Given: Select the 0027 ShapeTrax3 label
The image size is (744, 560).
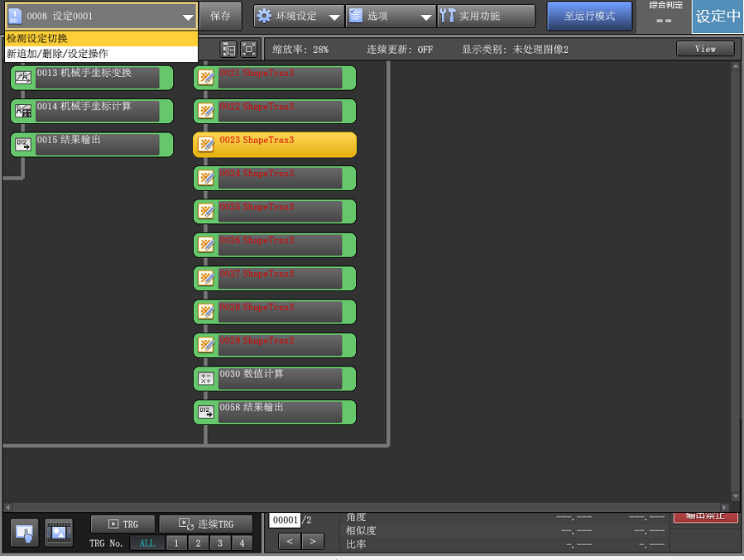Looking at the screenshot, I should (x=257, y=274).
